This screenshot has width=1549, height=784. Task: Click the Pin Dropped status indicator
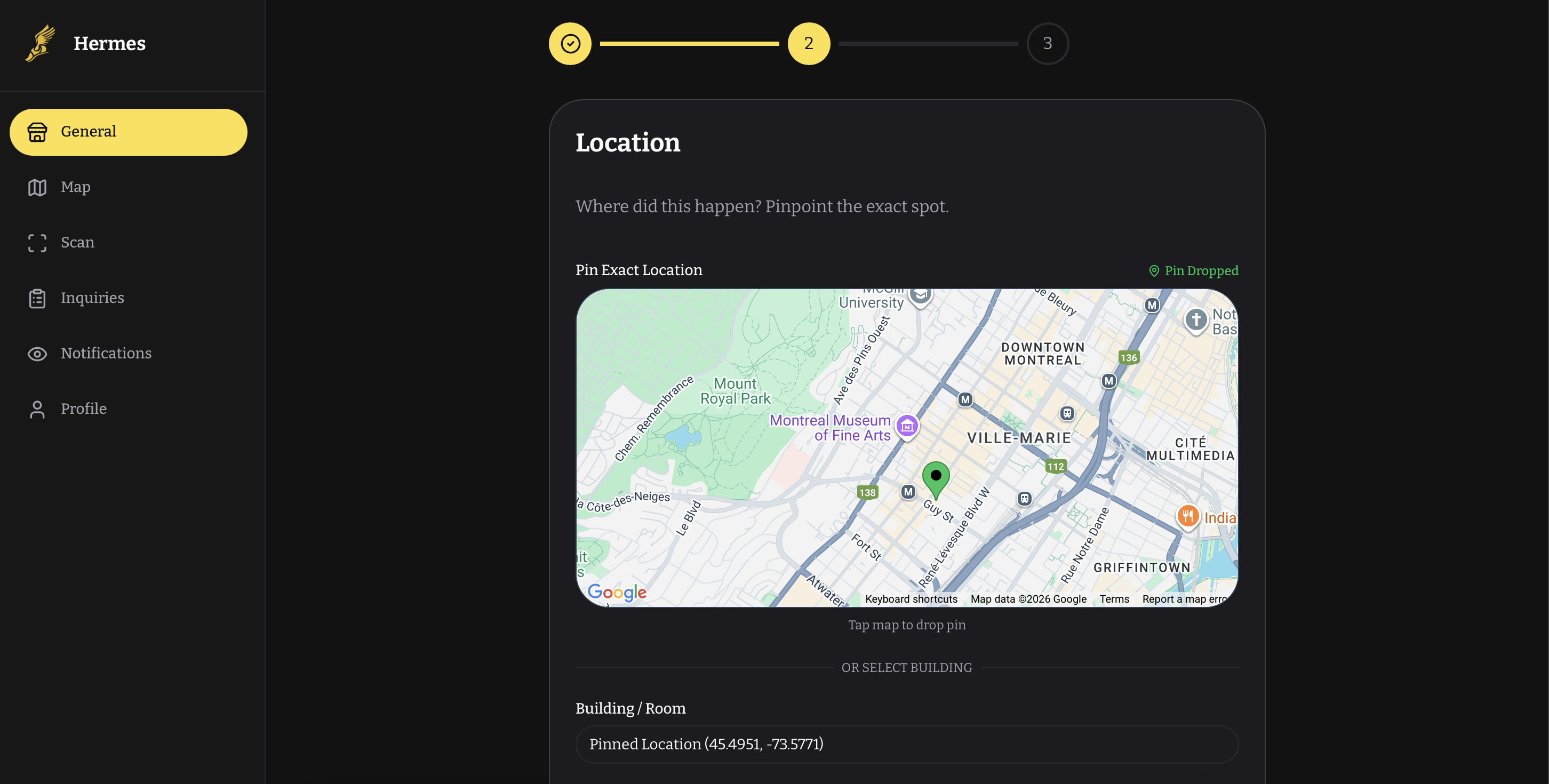point(1193,270)
